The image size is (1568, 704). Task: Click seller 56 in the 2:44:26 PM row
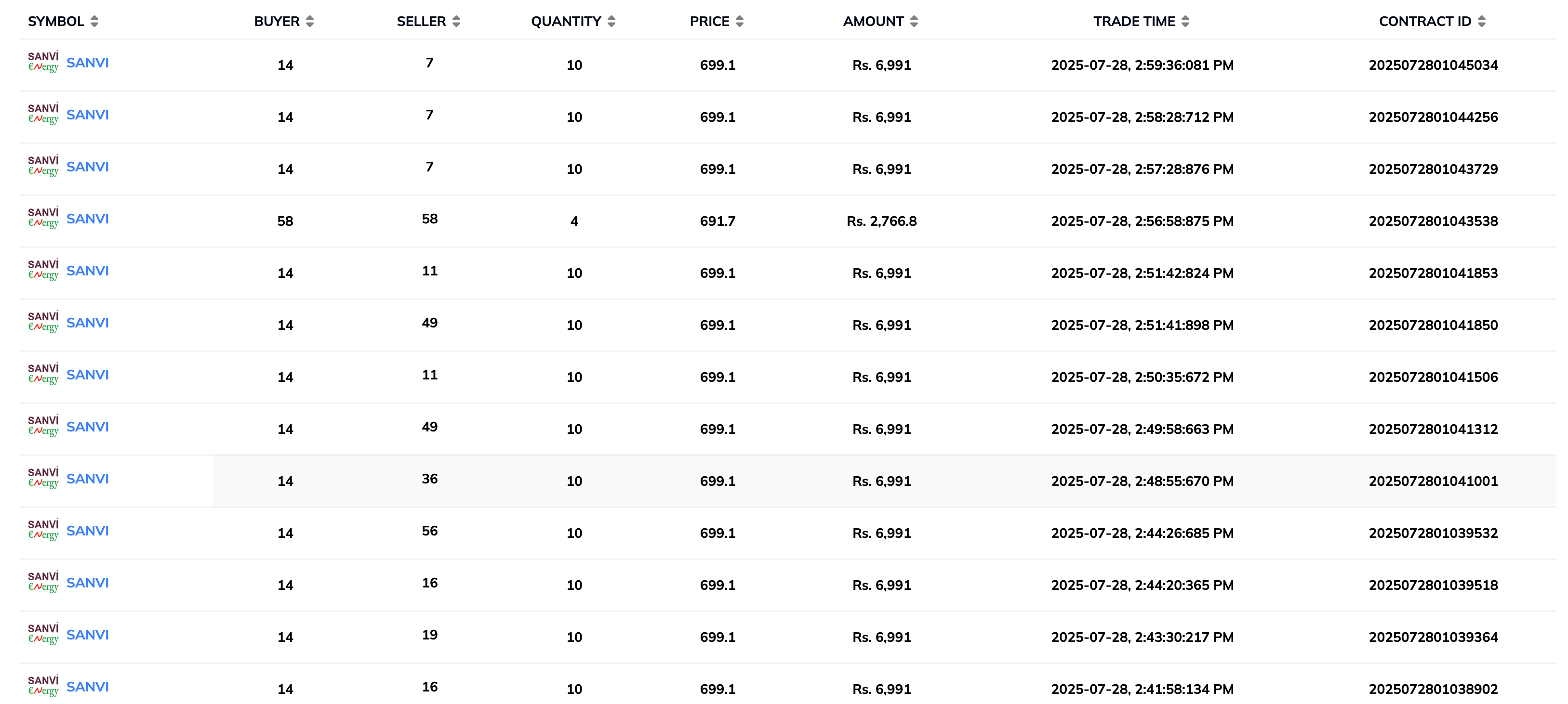(430, 531)
